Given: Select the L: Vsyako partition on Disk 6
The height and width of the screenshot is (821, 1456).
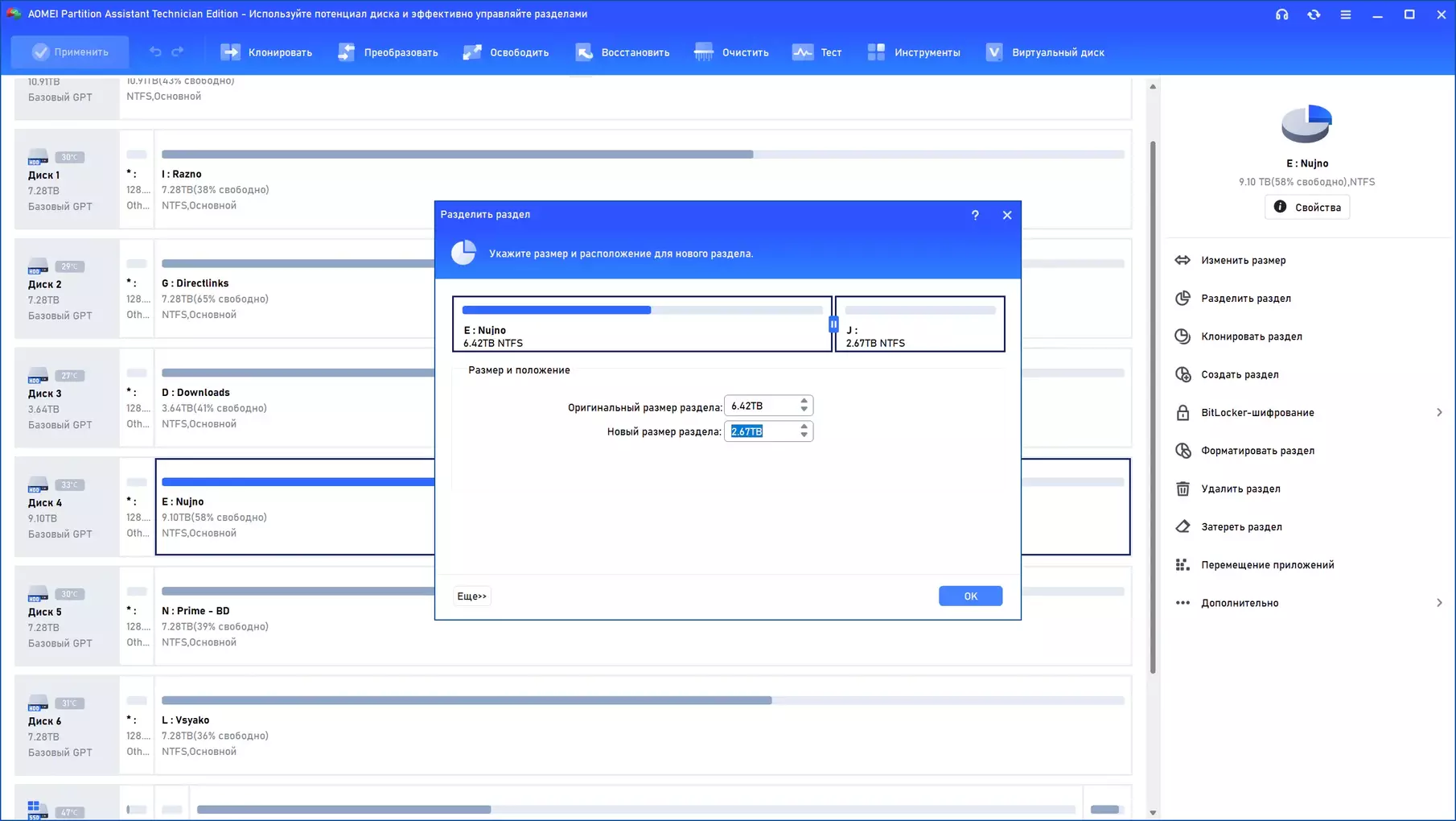Looking at the screenshot, I should click(x=643, y=725).
